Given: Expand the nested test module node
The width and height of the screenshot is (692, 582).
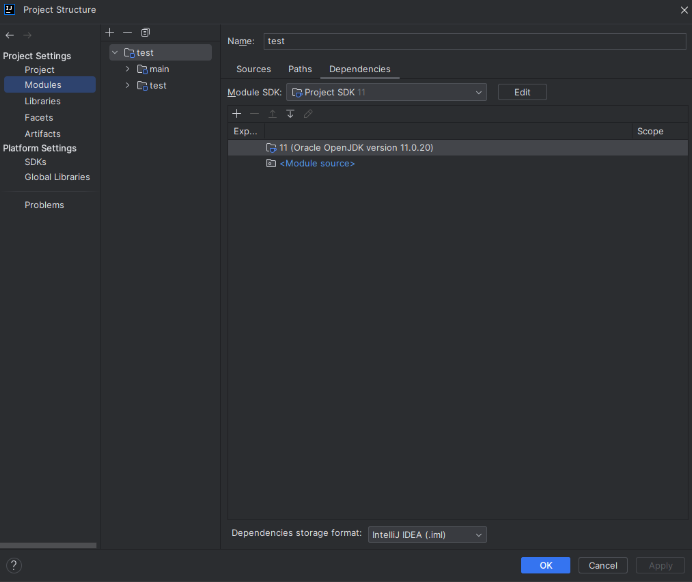Looking at the screenshot, I should [128, 85].
